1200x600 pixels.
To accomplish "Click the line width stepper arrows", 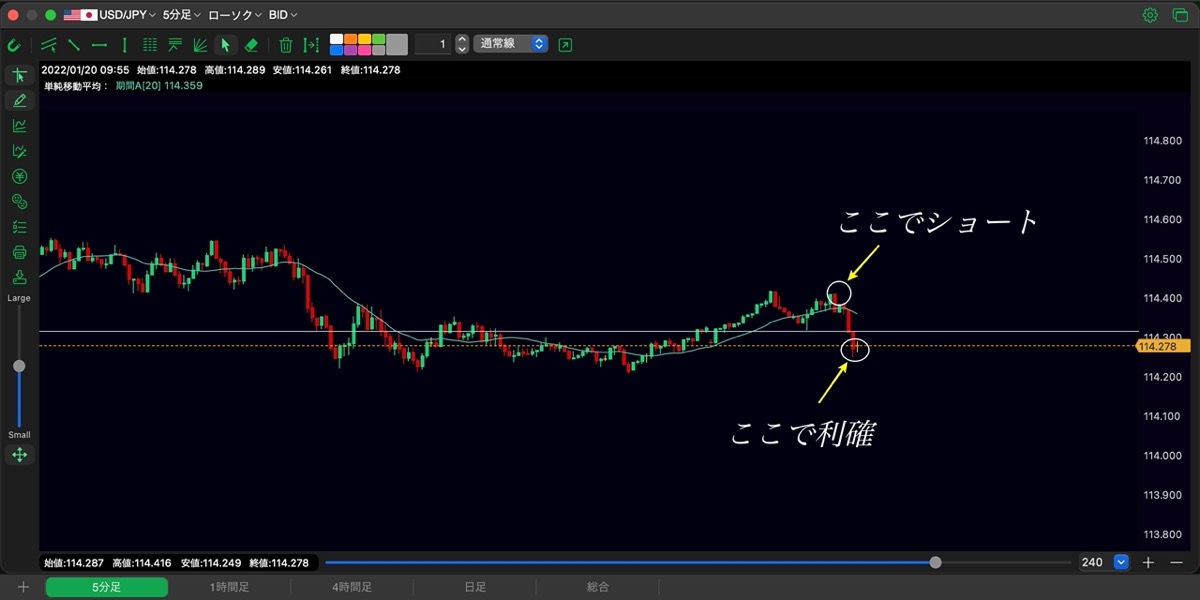I will (461, 45).
